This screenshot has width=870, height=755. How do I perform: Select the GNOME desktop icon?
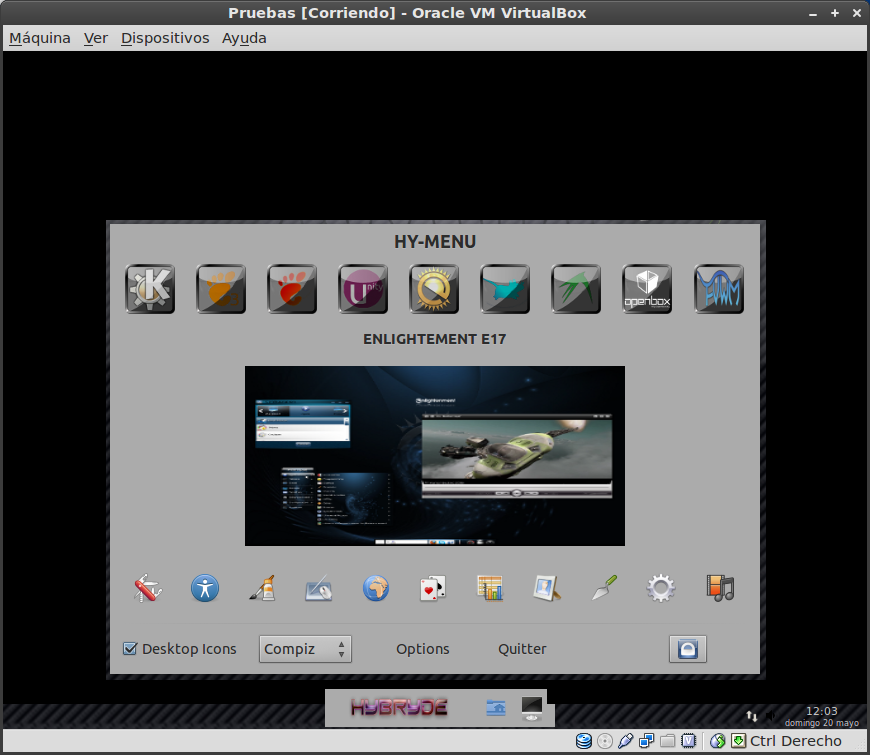292,289
